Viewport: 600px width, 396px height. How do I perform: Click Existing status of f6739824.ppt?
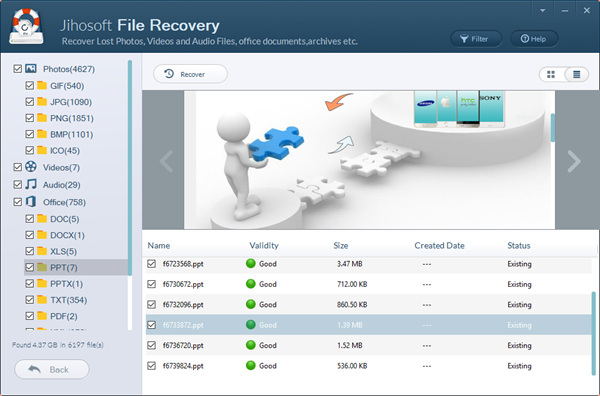click(519, 366)
